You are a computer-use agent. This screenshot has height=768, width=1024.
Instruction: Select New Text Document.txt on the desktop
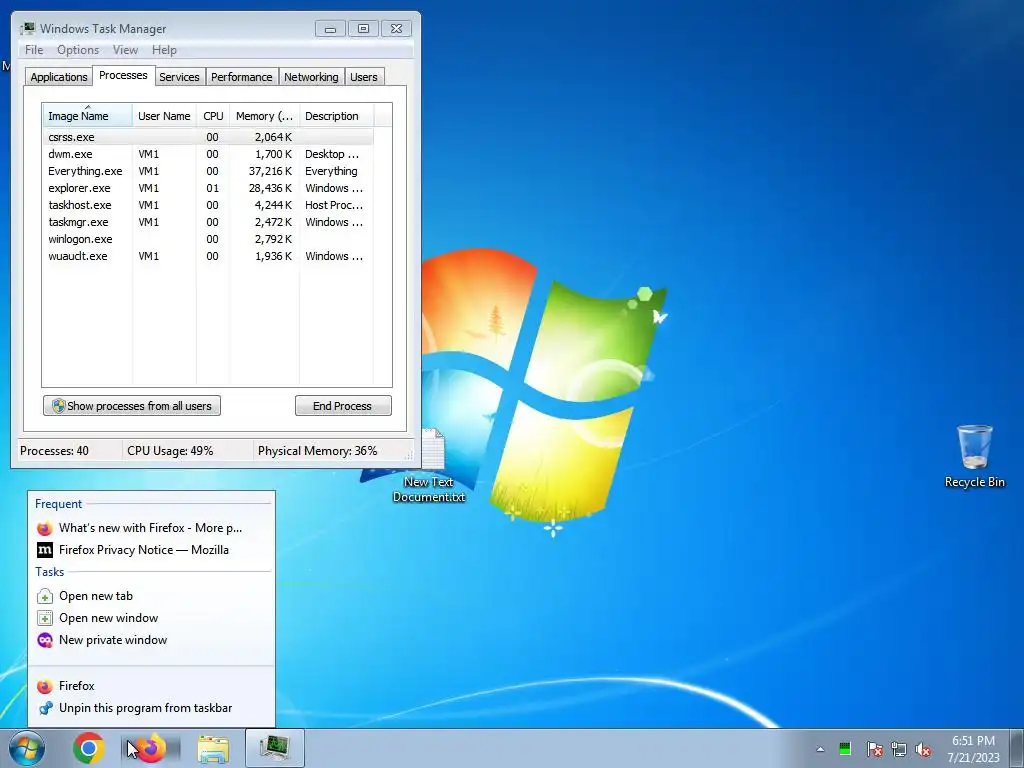[429, 466]
